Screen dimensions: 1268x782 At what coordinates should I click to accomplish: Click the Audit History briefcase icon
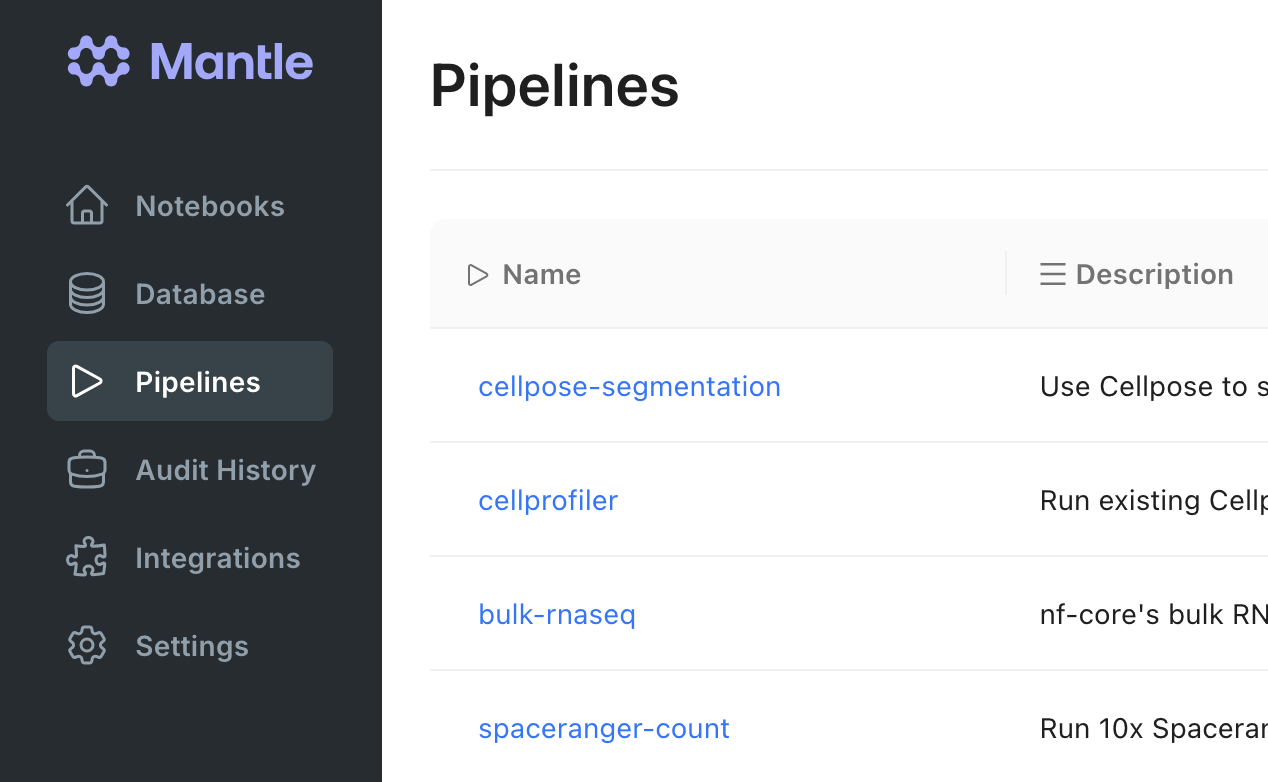(87, 469)
